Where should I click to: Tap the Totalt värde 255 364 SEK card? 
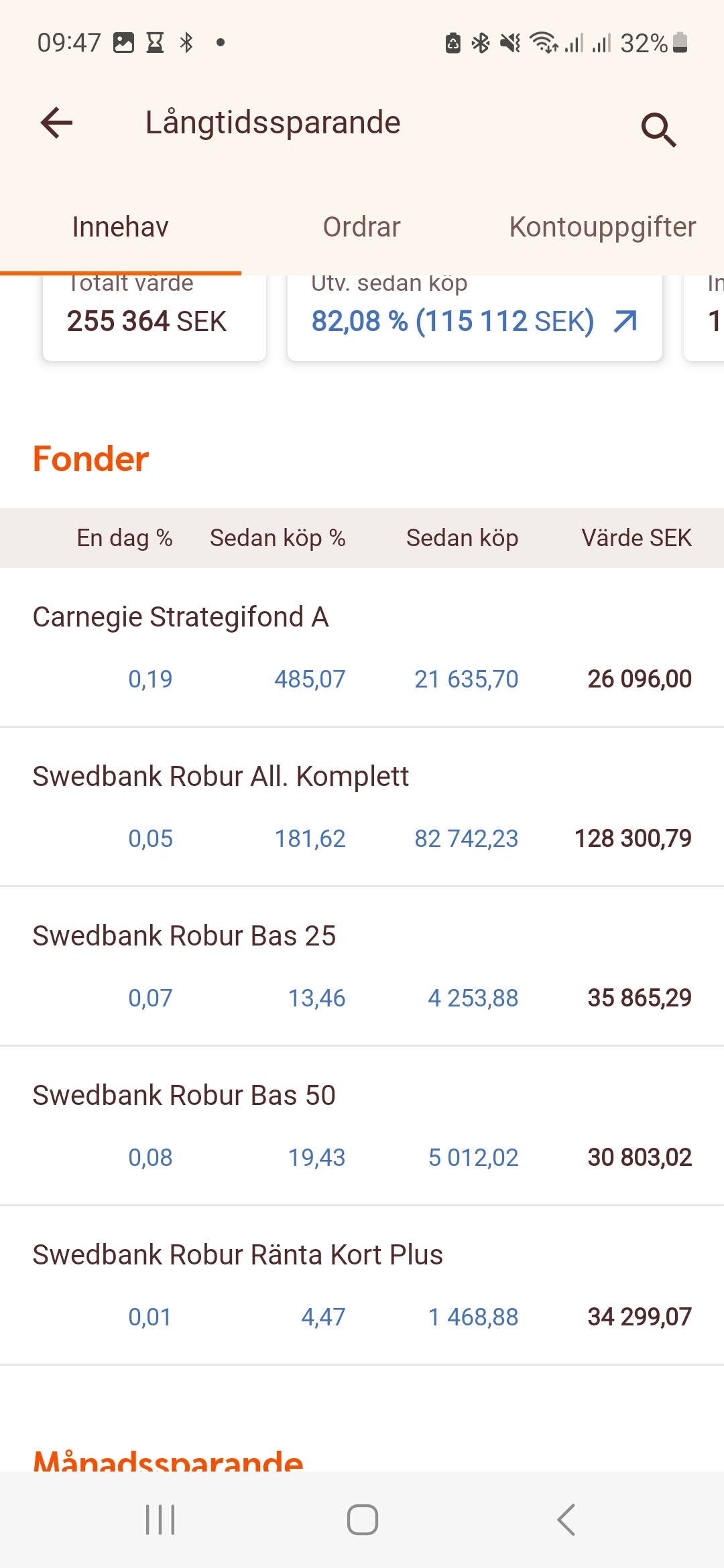point(154,316)
